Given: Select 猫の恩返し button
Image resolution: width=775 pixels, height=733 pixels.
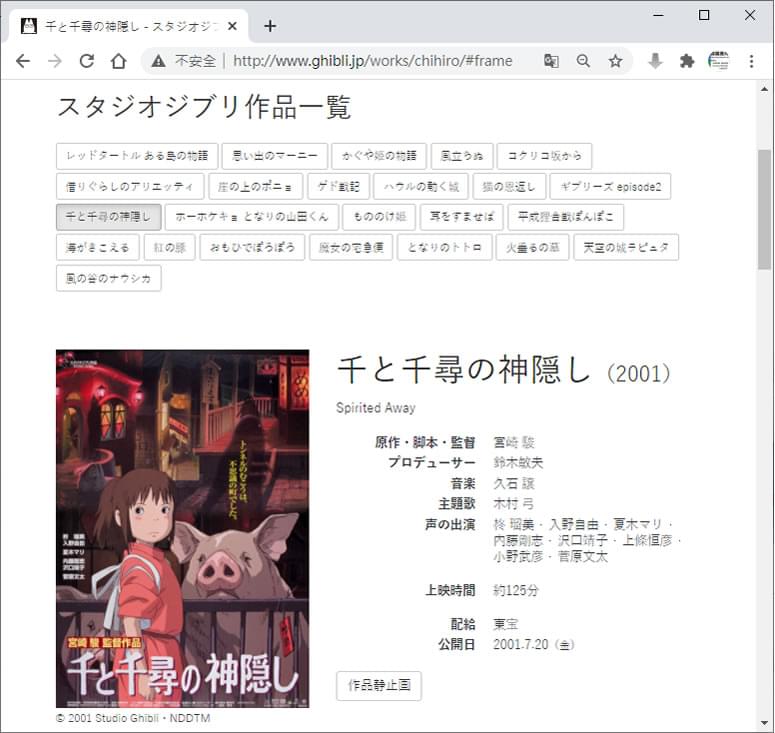Looking at the screenshot, I should (509, 186).
